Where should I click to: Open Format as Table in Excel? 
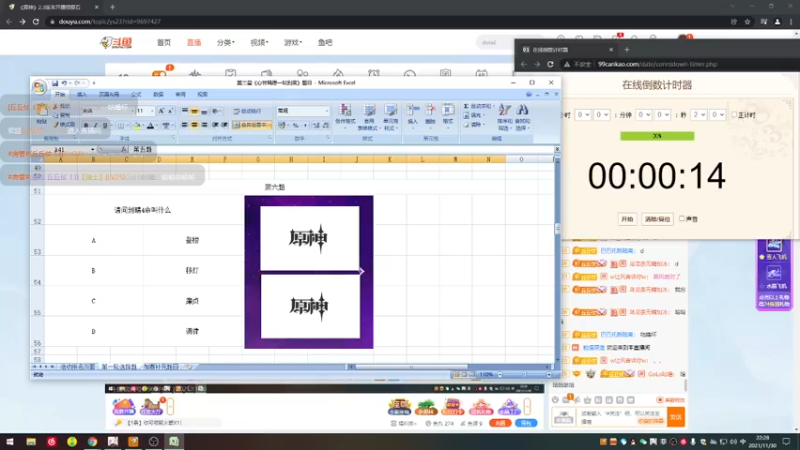[x=369, y=117]
